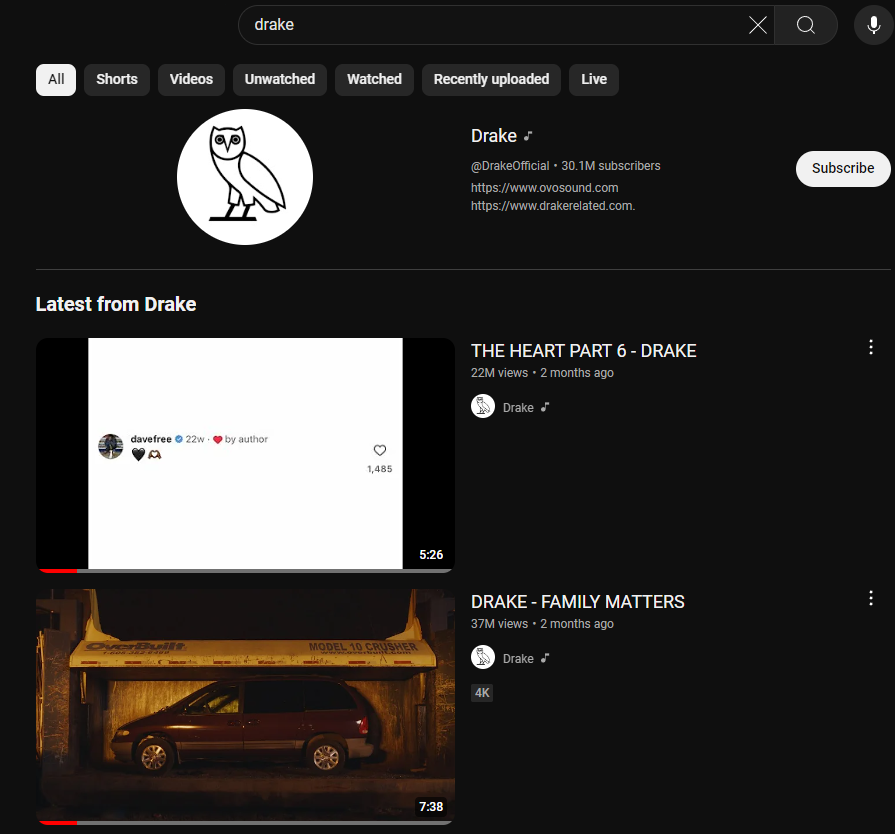Image resolution: width=895 pixels, height=834 pixels.
Task: Click Drake channel name under THE HEART PART 6
Action: click(518, 408)
